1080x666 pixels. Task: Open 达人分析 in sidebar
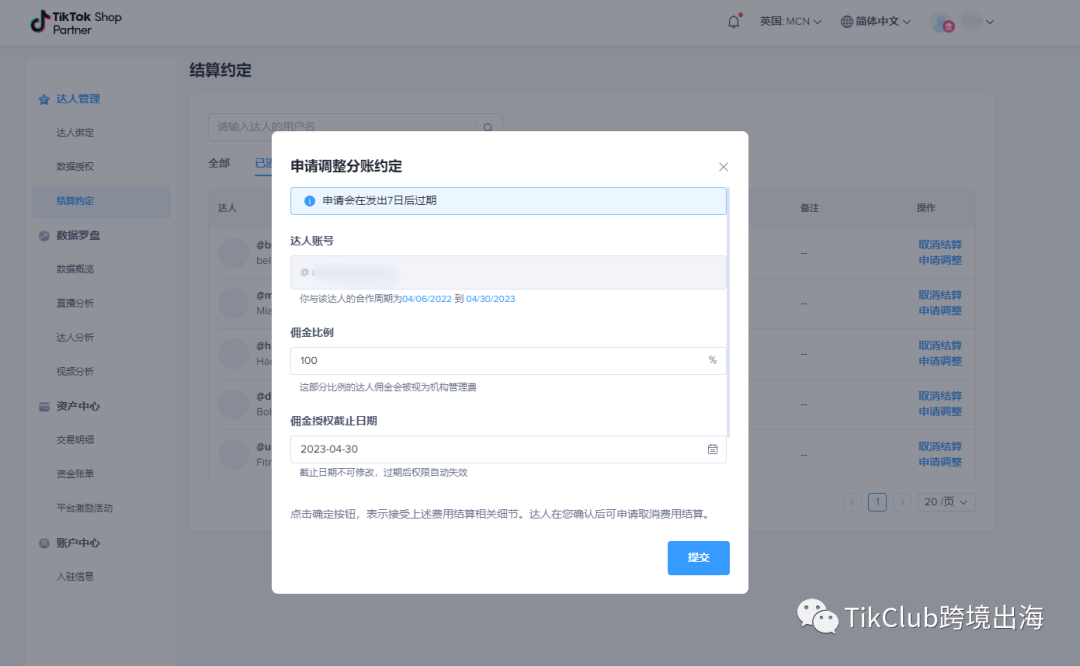click(x=75, y=337)
